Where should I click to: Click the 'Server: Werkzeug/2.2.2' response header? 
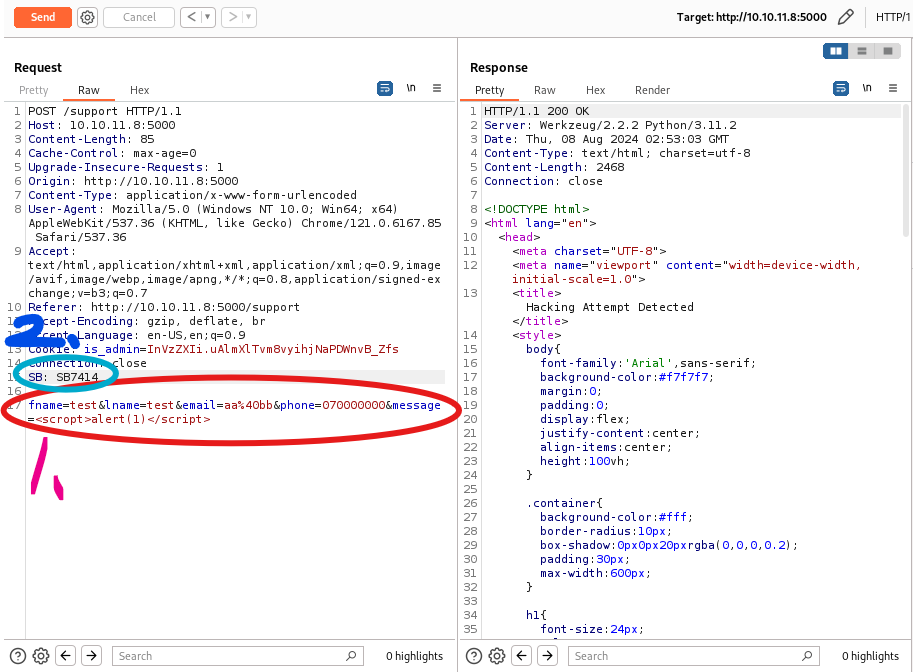[610, 125]
